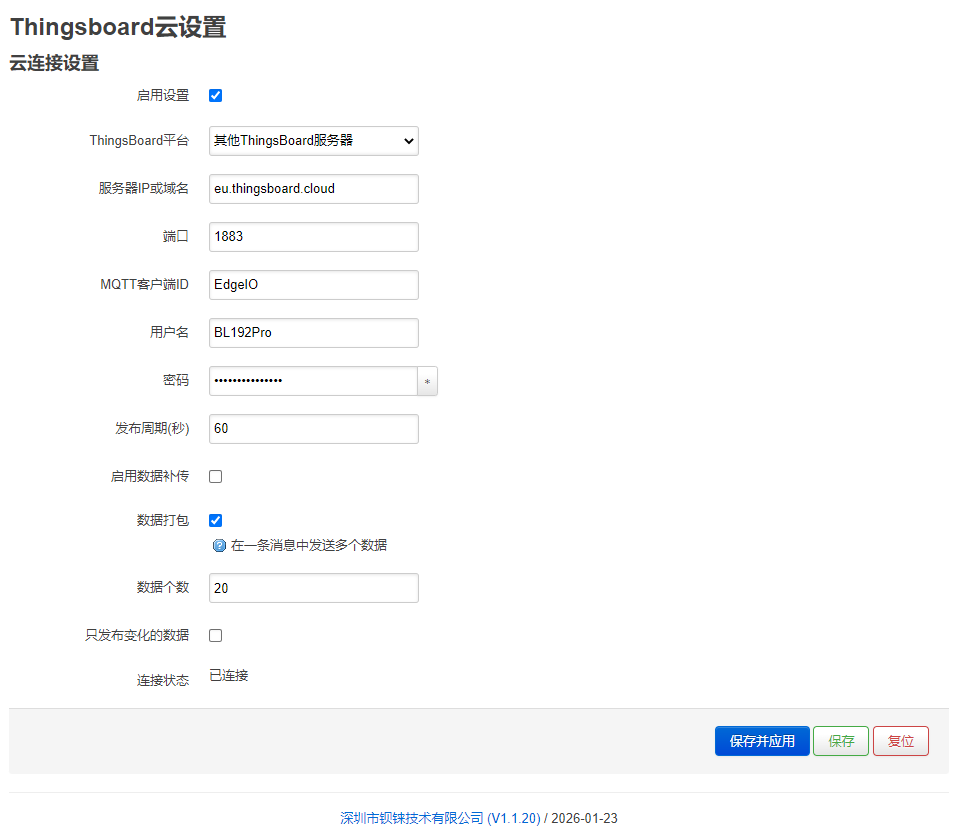Uncheck the 数据打包 checkbox
This screenshot has height=832, width=954.
[215, 520]
